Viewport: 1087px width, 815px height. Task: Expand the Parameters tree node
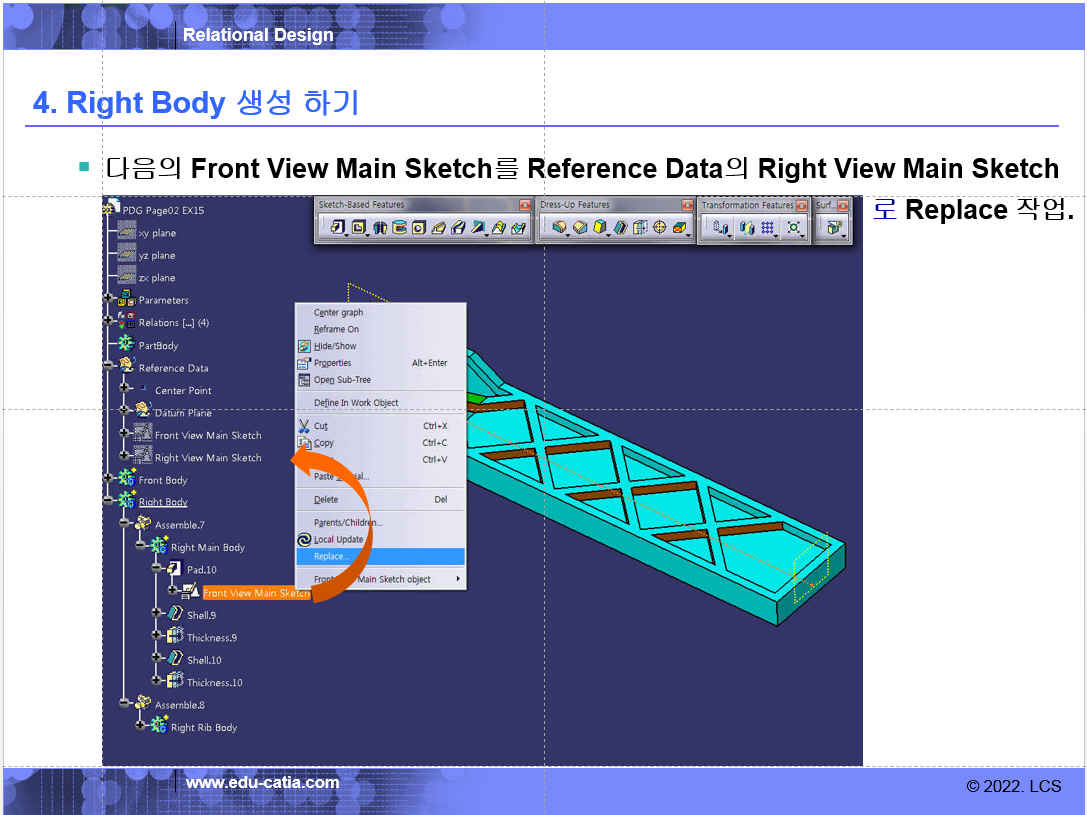(108, 299)
